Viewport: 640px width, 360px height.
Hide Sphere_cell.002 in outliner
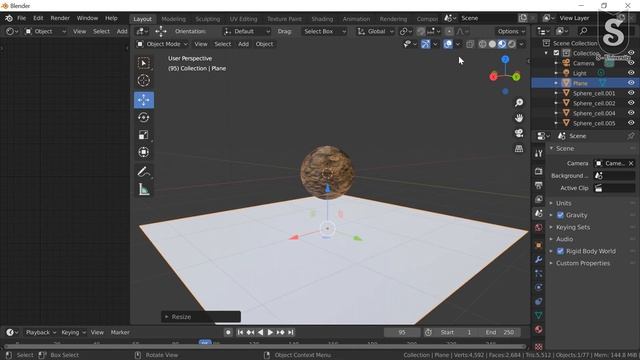[631, 103]
